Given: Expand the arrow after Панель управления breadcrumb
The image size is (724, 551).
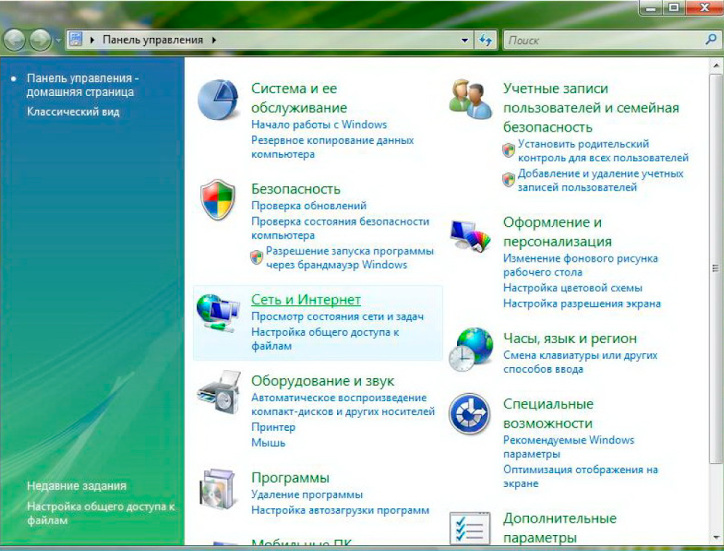Looking at the screenshot, I should [x=214, y=40].
